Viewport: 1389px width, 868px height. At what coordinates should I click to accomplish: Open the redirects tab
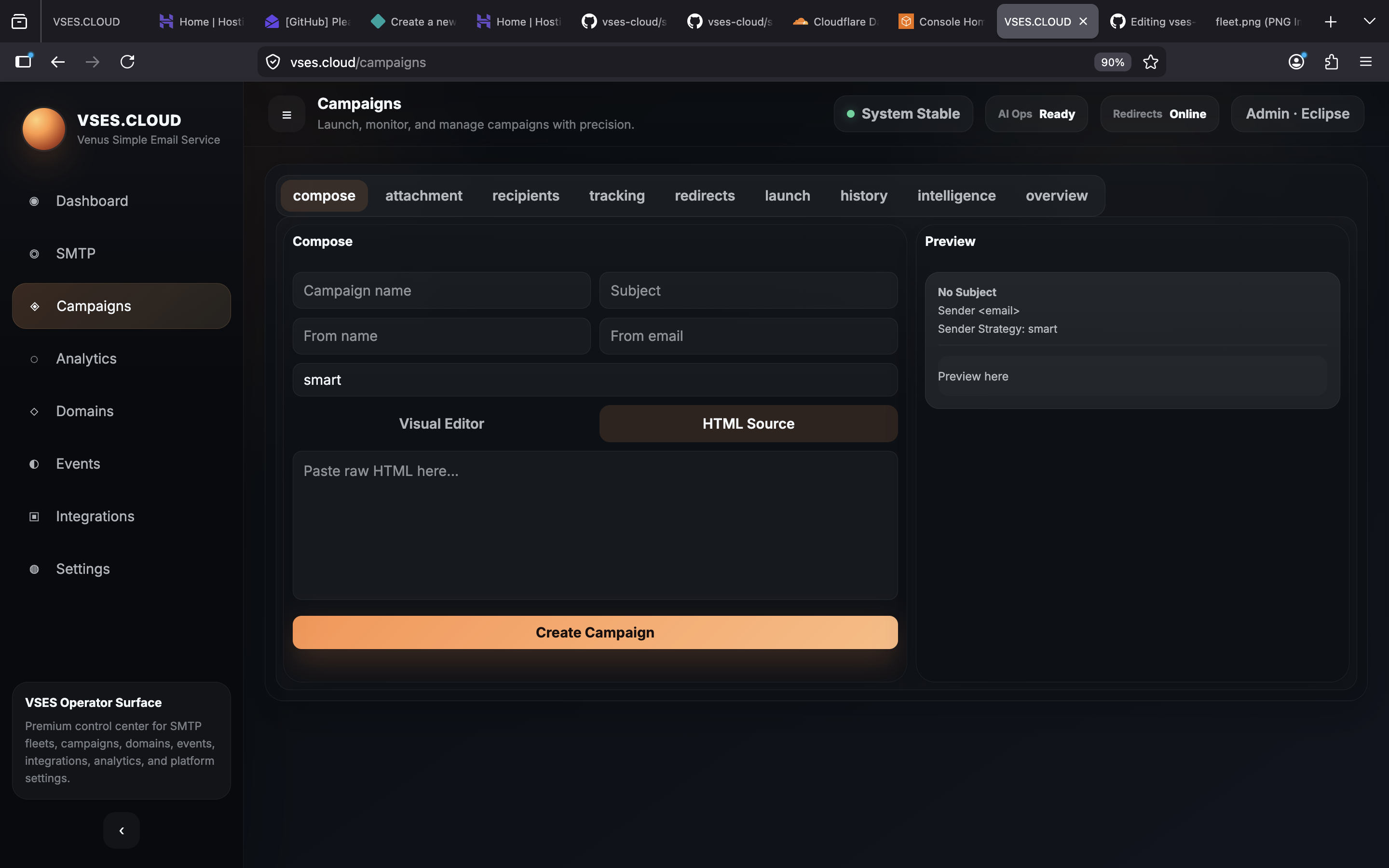tap(705, 196)
